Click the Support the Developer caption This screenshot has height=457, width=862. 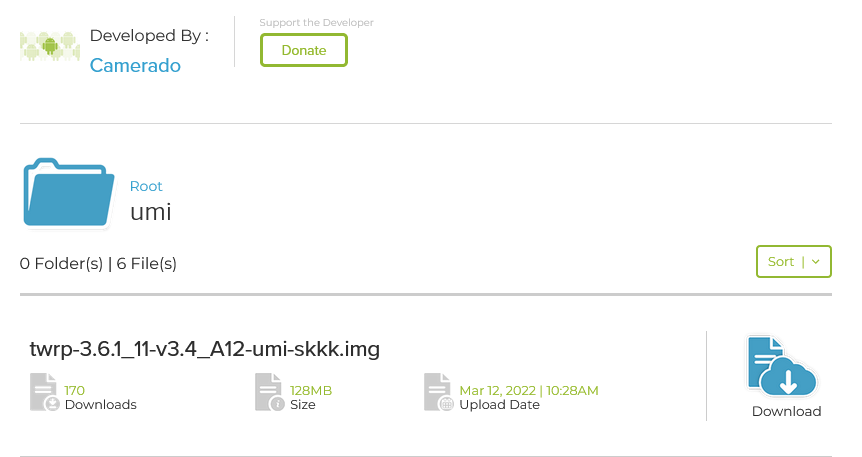316,23
